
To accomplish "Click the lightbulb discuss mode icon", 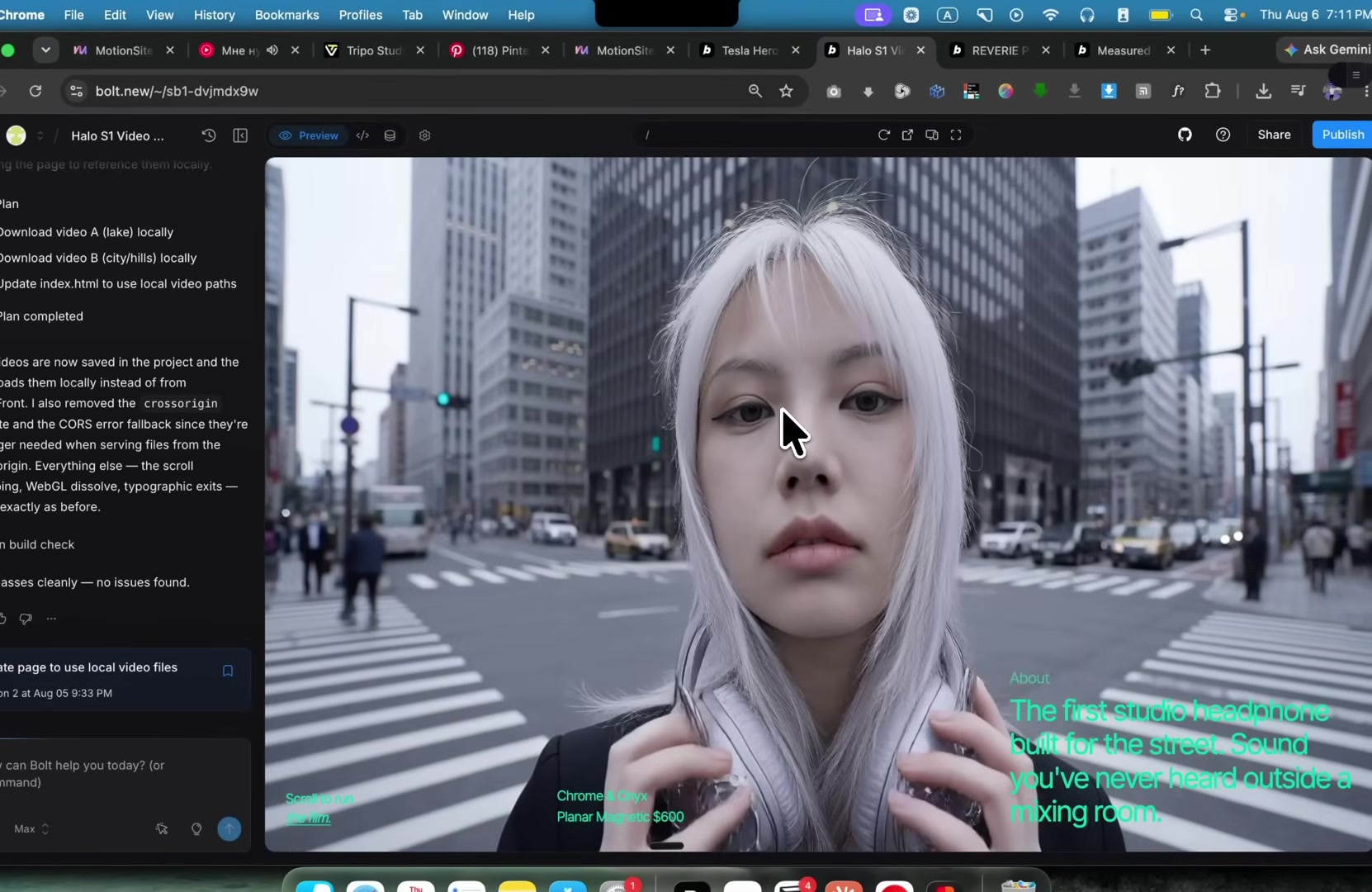I will pos(196,828).
